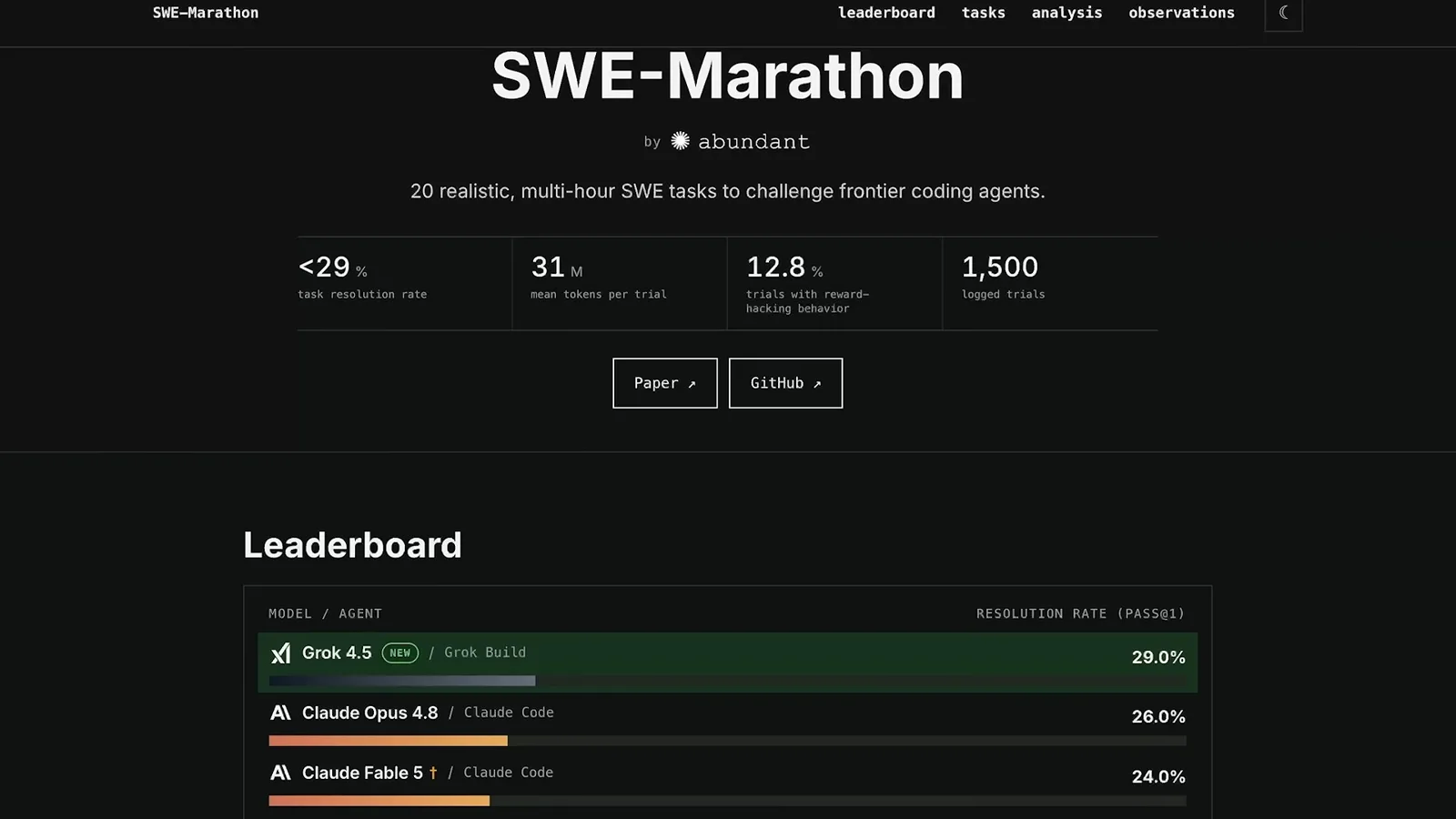
Task: Click the 26.0% resolution rate value
Action: 1158,717
